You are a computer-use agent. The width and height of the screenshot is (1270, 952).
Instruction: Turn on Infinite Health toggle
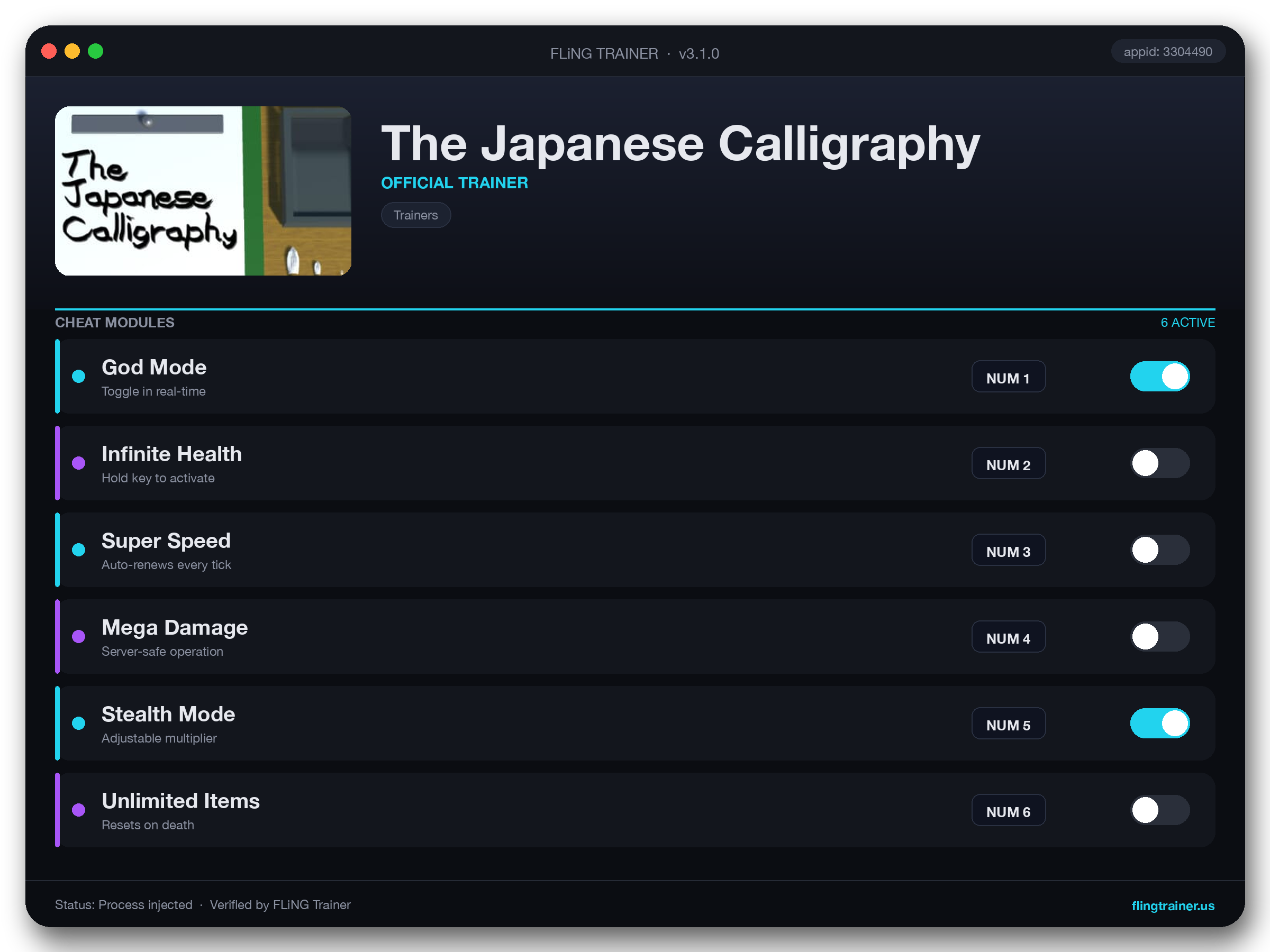click(x=1160, y=463)
